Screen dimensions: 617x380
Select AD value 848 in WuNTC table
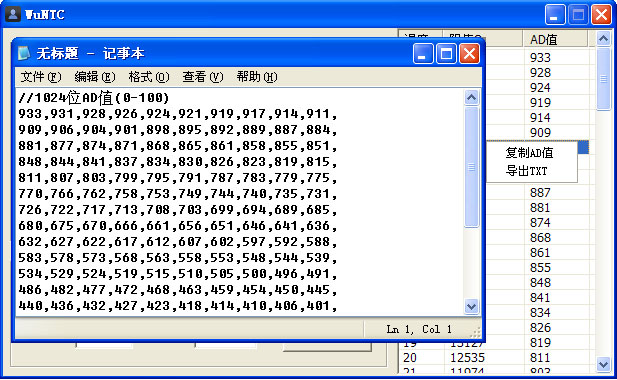pos(540,282)
